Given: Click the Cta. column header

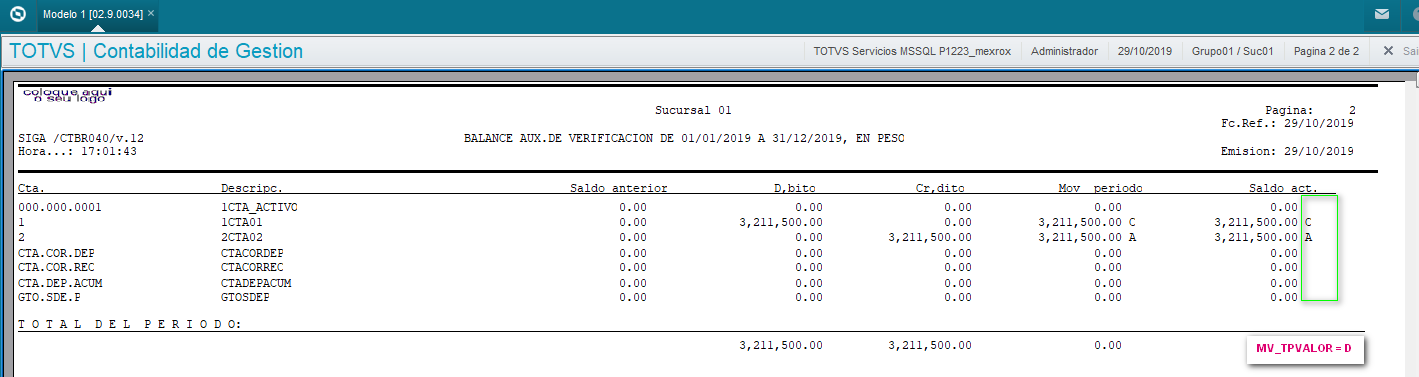Looking at the screenshot, I should (32, 188).
